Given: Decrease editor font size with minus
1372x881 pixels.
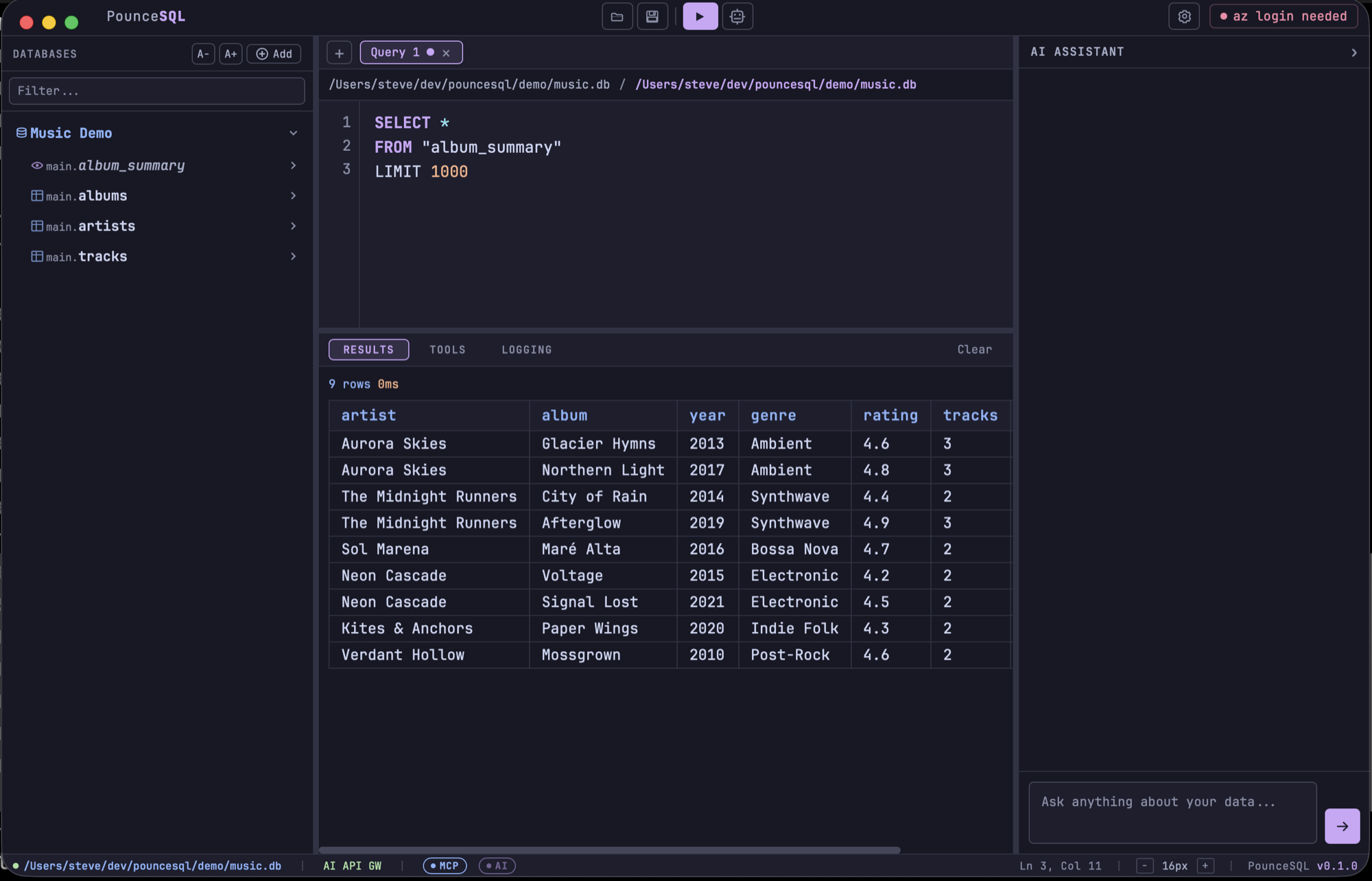Looking at the screenshot, I should pos(1144,866).
